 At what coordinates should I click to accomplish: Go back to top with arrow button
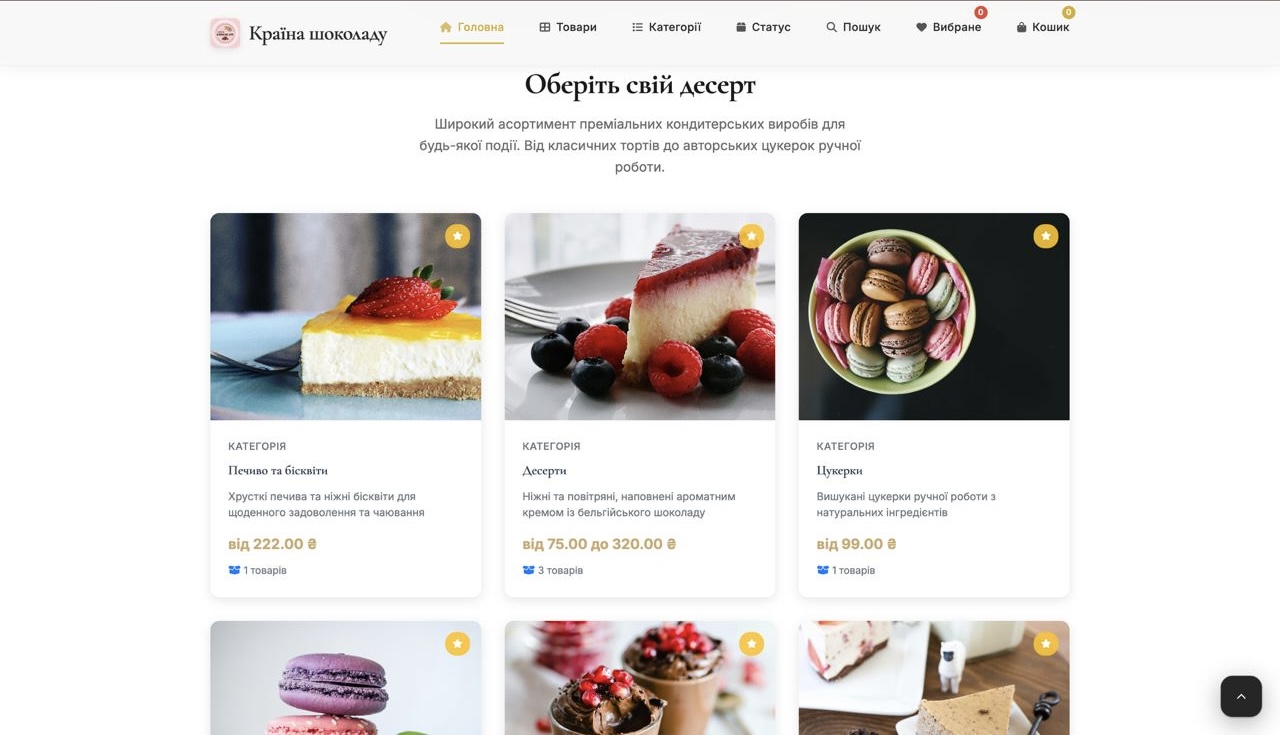(1241, 696)
